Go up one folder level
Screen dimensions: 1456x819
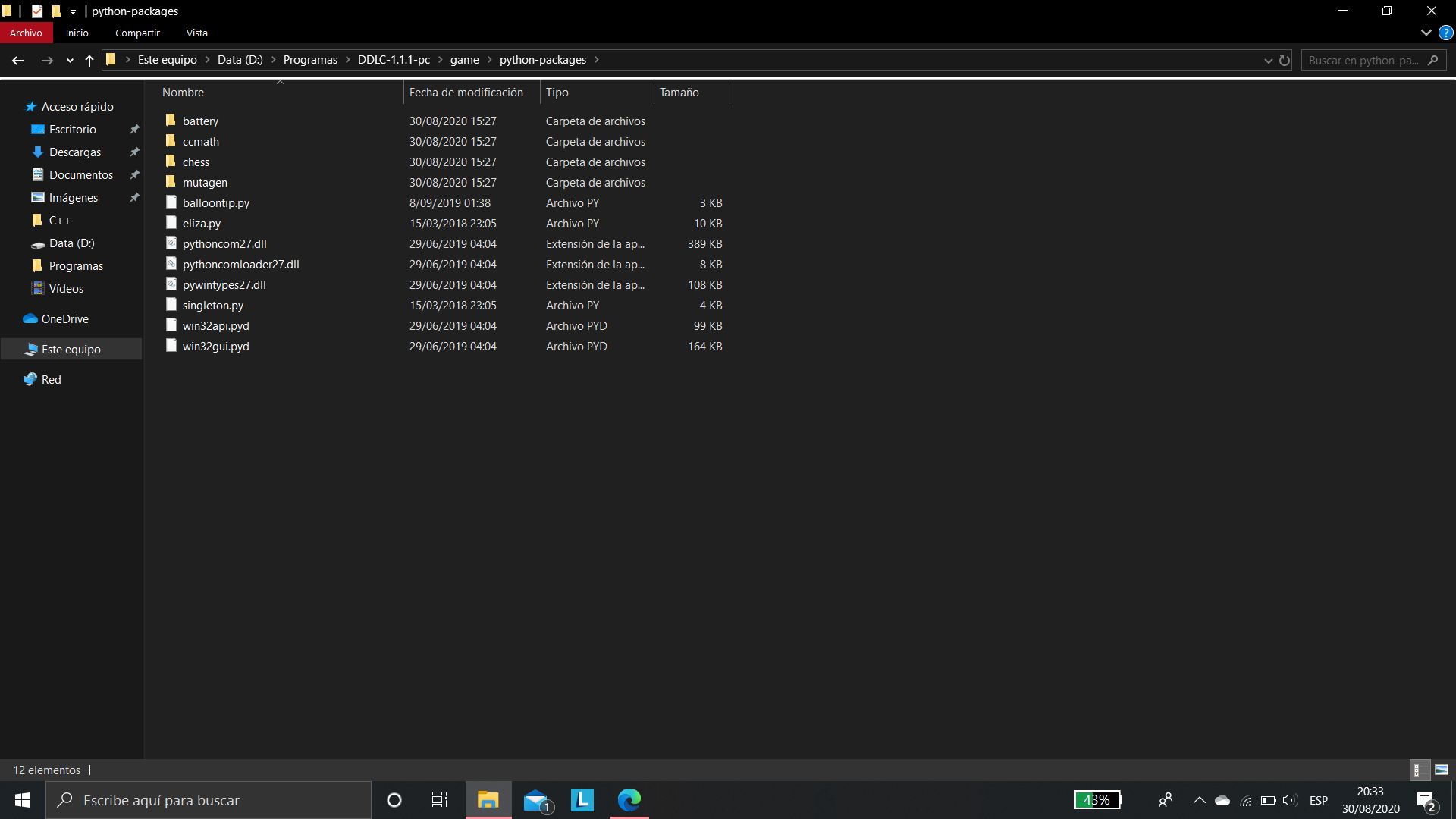[89, 61]
